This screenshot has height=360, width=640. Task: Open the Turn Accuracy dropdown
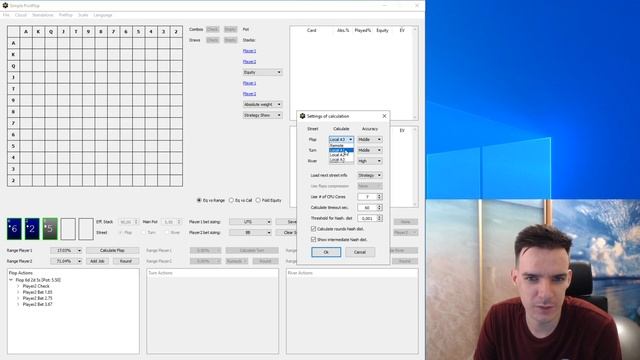(x=370, y=150)
